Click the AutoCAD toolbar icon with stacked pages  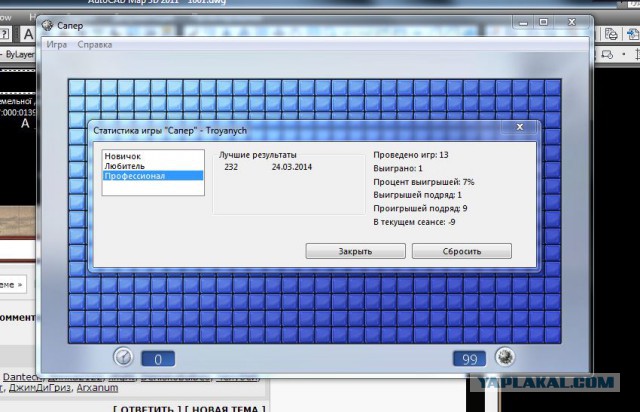click(611, 34)
